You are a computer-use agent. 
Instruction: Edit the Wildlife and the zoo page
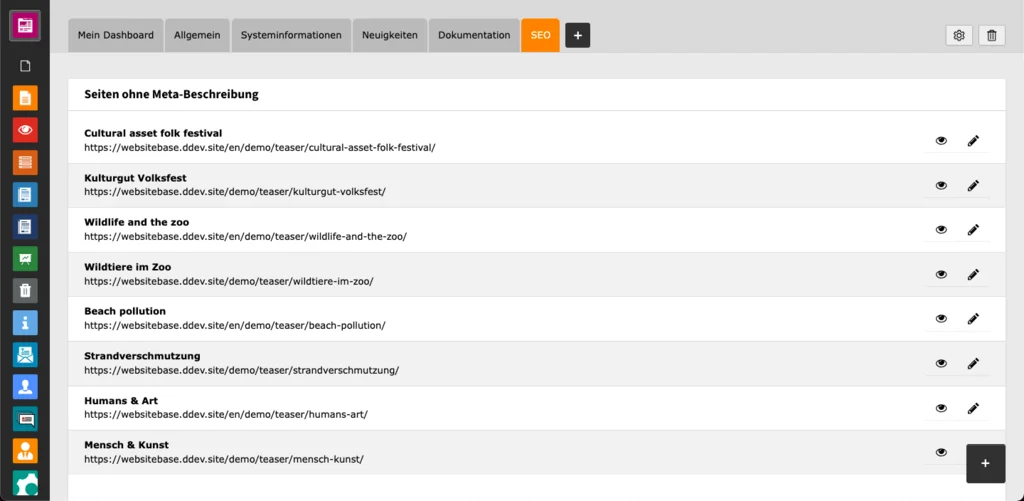coord(973,230)
